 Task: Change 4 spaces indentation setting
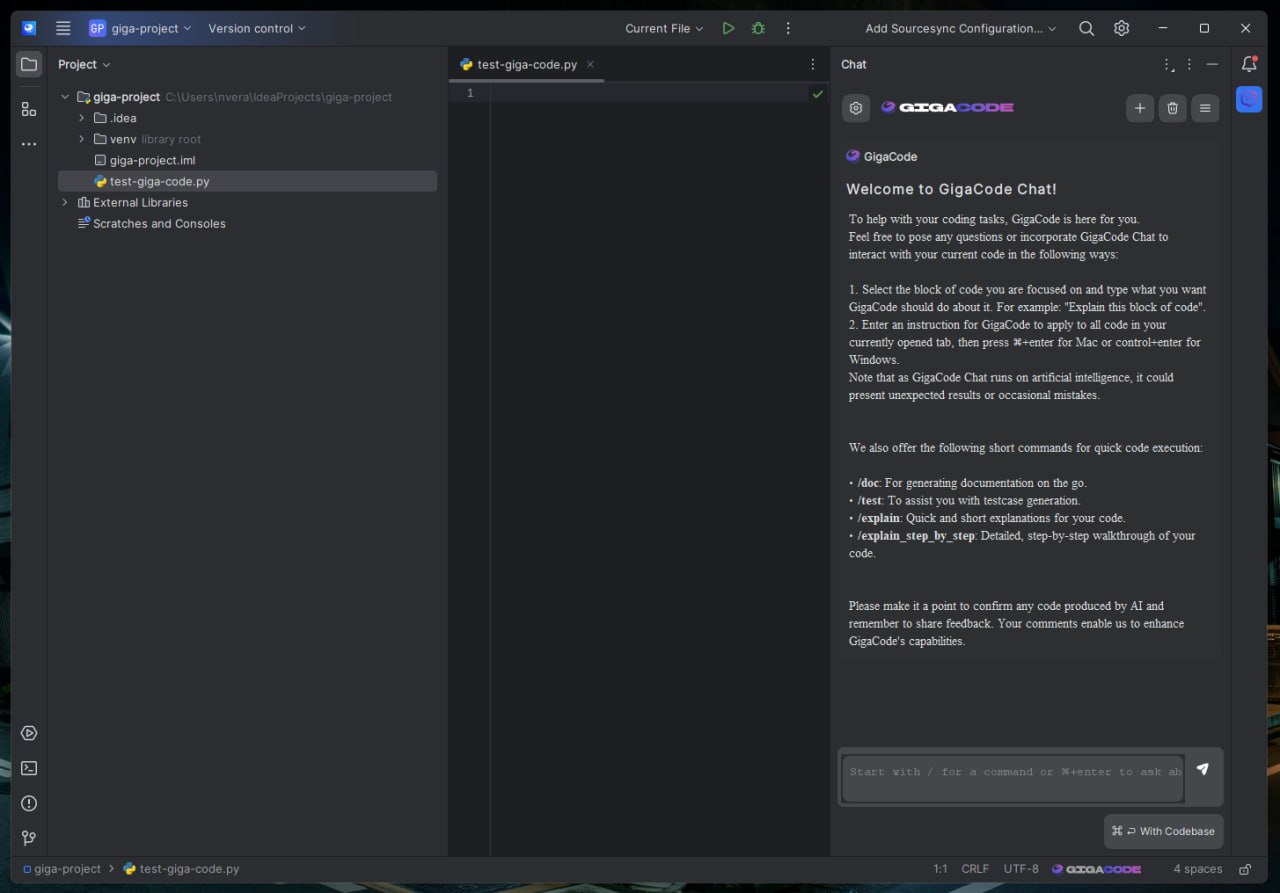click(x=1198, y=869)
